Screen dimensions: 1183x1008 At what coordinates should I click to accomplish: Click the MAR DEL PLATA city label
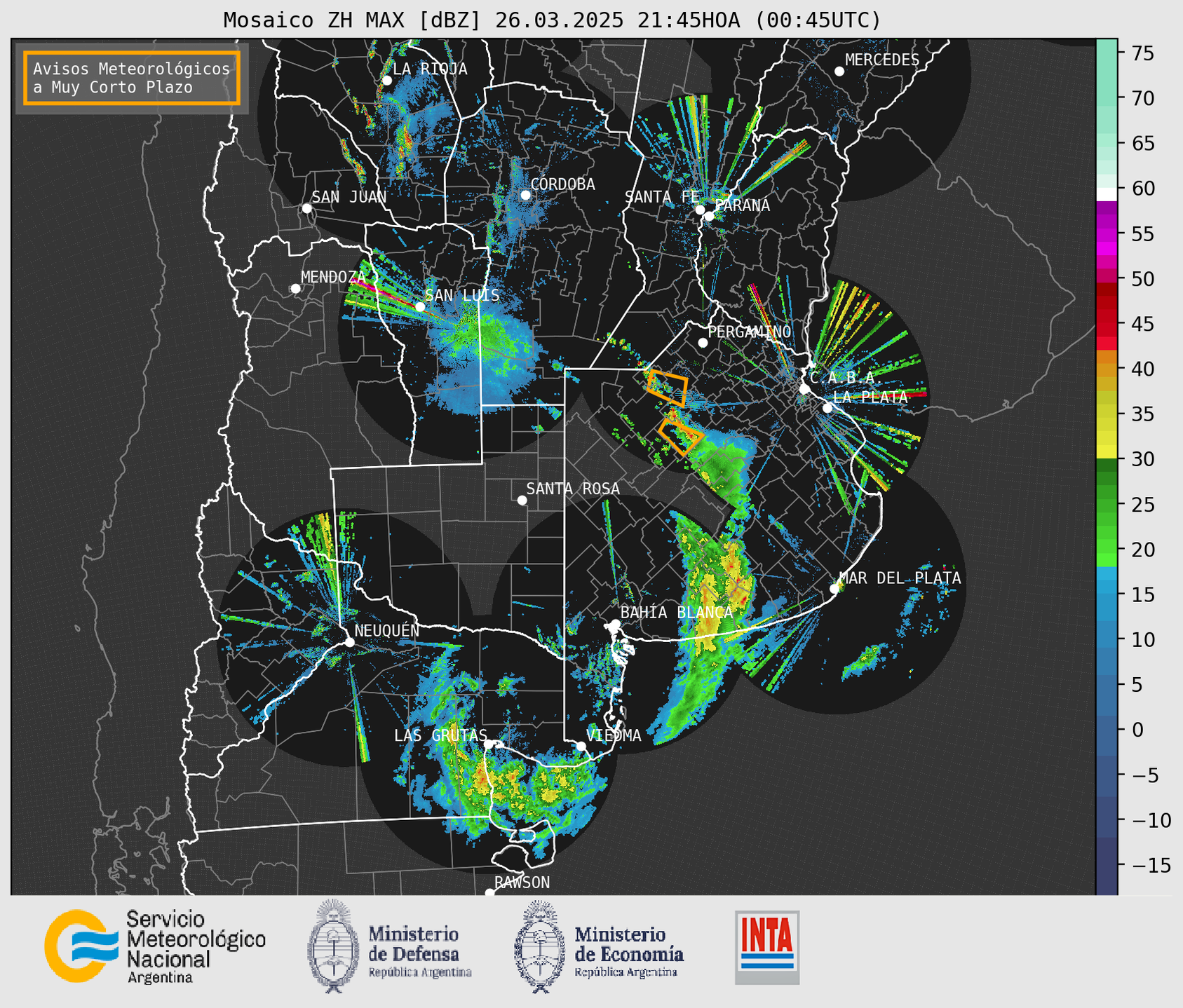(900, 578)
